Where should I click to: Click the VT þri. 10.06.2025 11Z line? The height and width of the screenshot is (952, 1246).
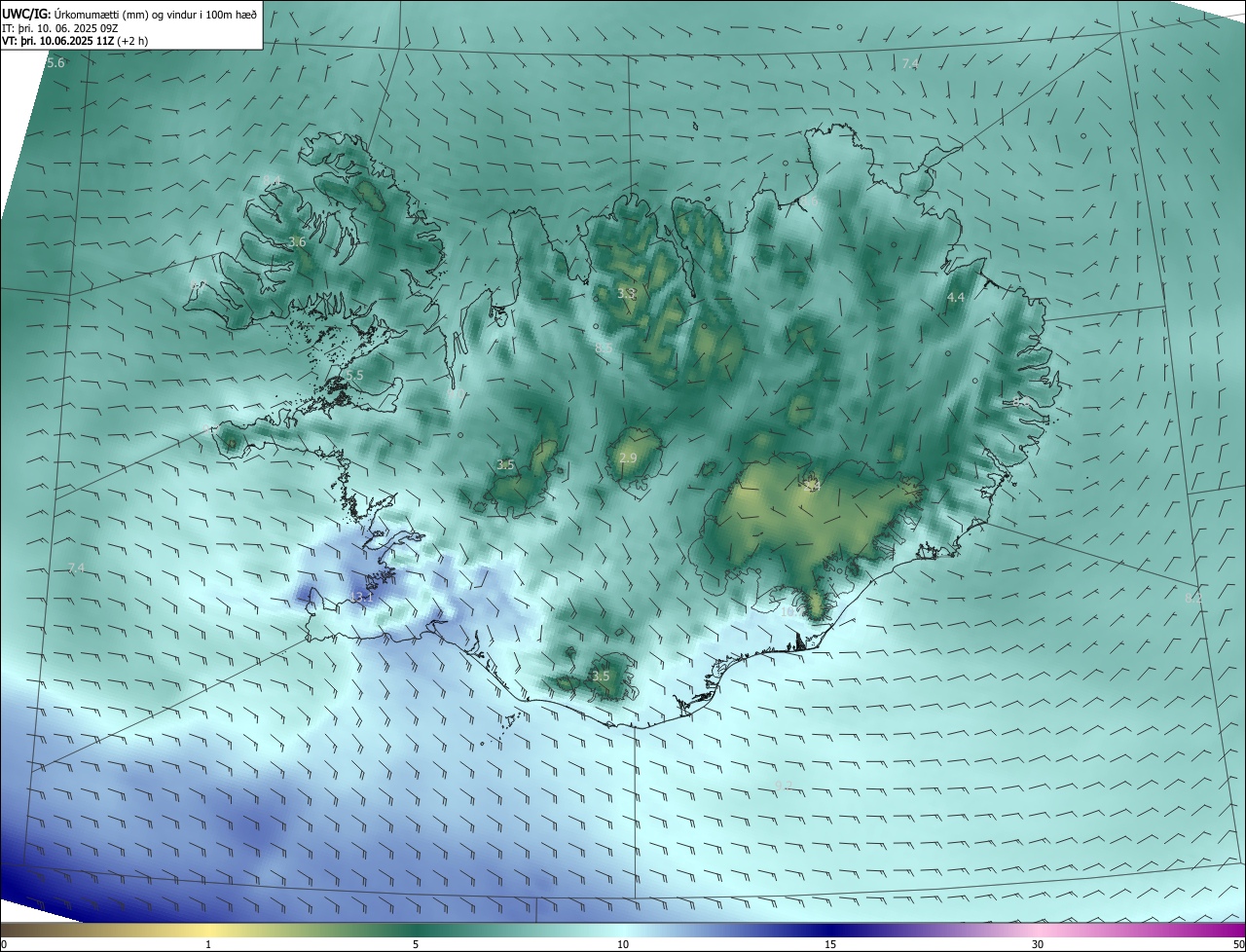75,41
